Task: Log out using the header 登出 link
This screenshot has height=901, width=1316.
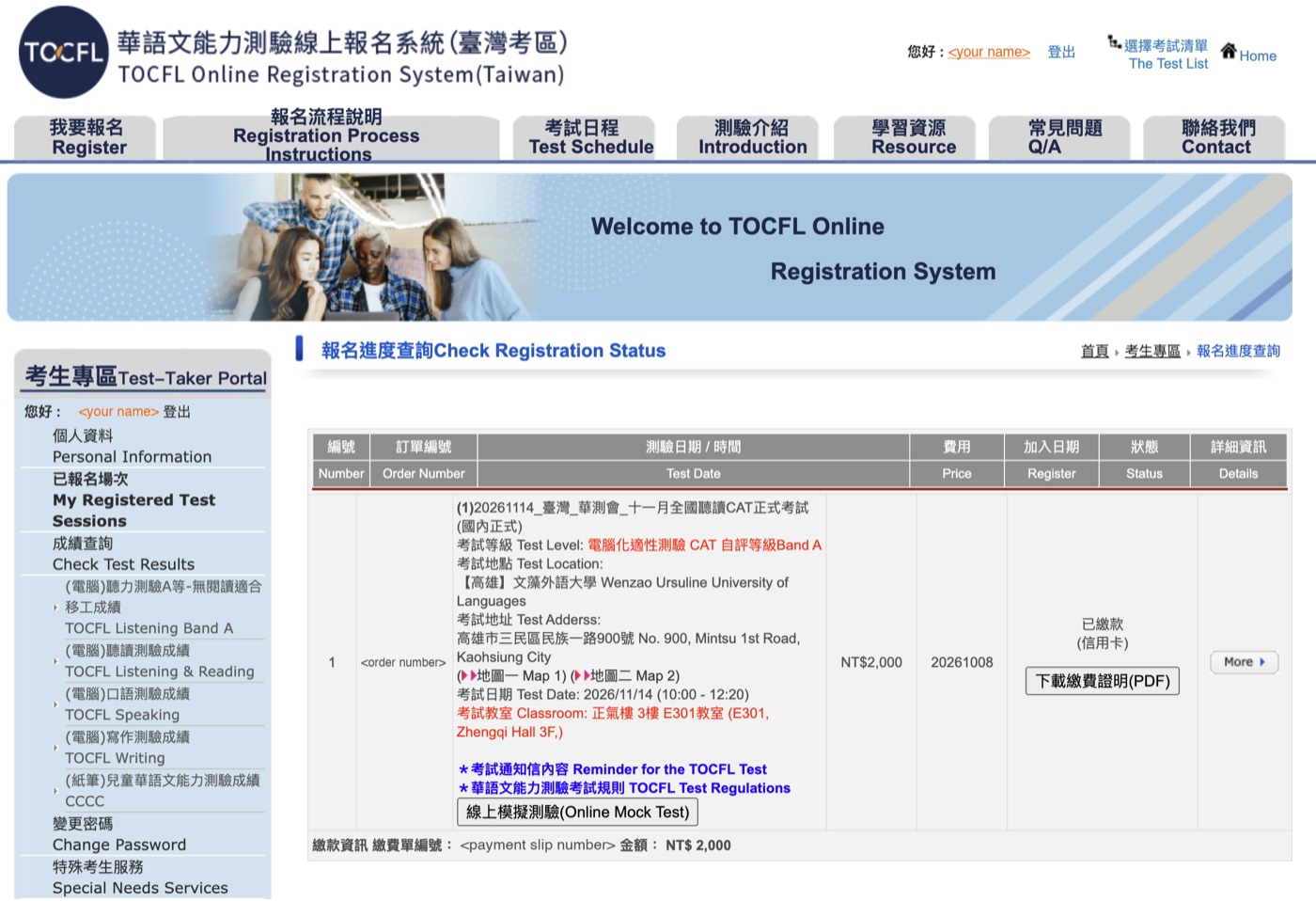Action: point(1061,53)
